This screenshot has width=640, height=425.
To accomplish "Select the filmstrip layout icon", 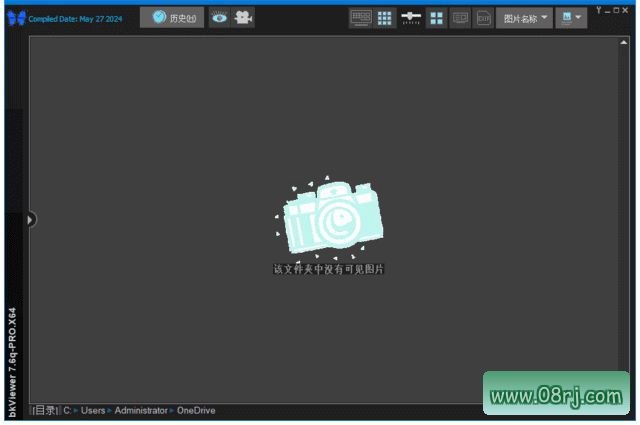I will tap(361, 18).
